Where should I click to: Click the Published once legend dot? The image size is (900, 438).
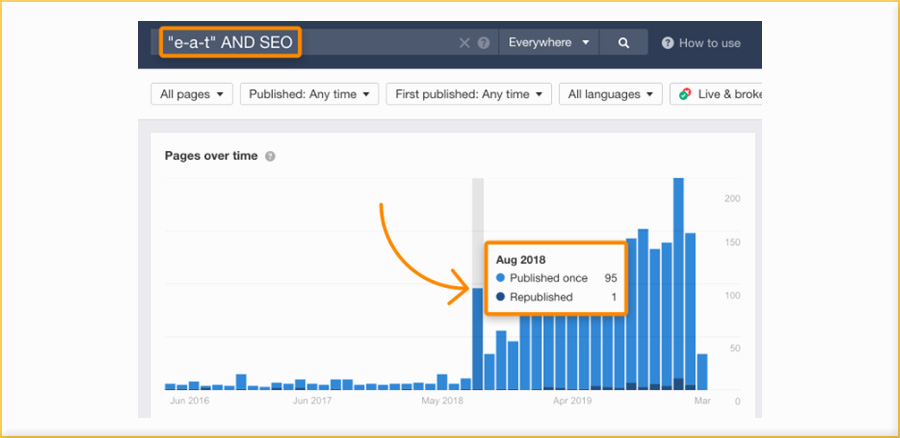[501, 278]
